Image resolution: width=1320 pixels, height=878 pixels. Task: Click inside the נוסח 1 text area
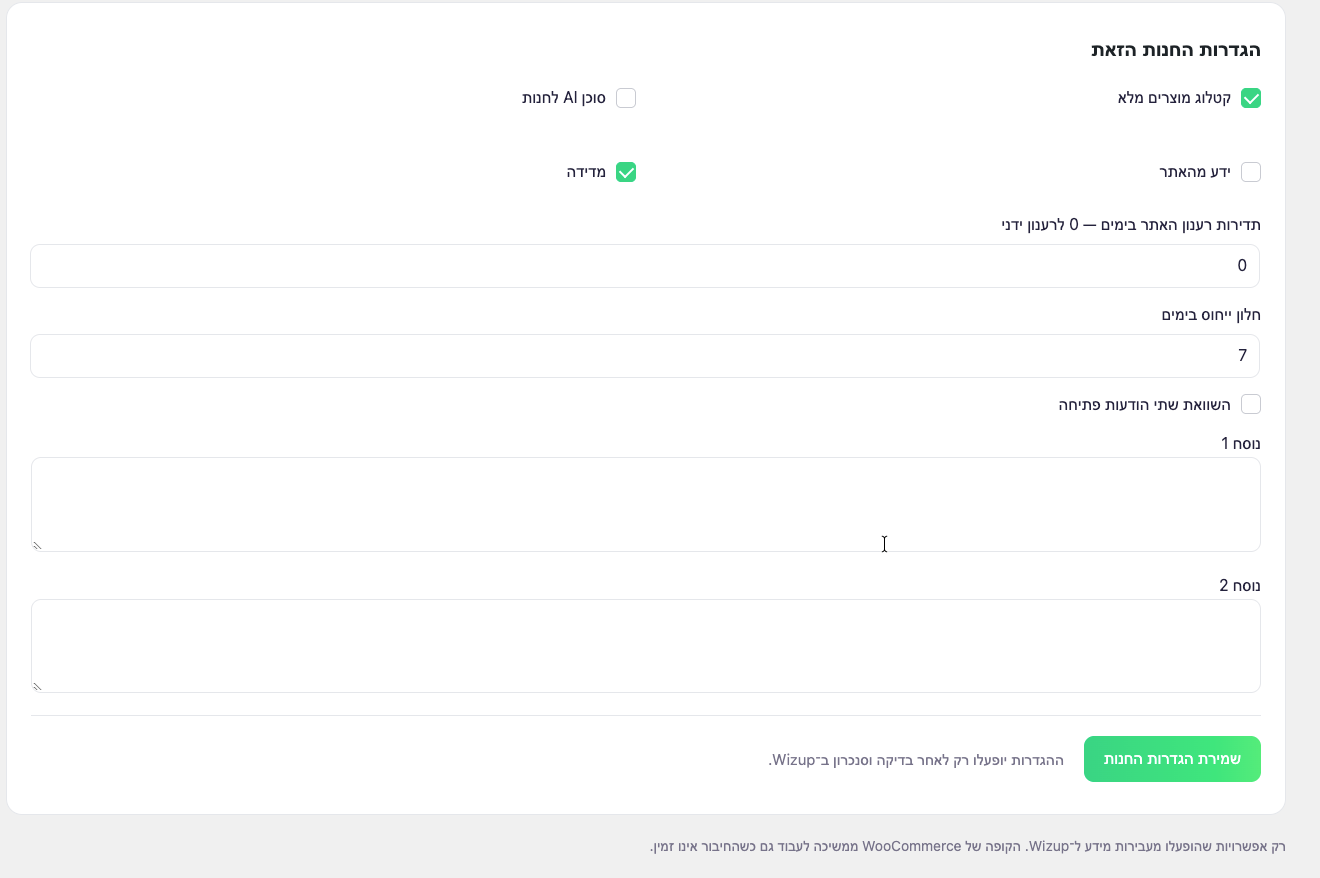tap(645, 504)
